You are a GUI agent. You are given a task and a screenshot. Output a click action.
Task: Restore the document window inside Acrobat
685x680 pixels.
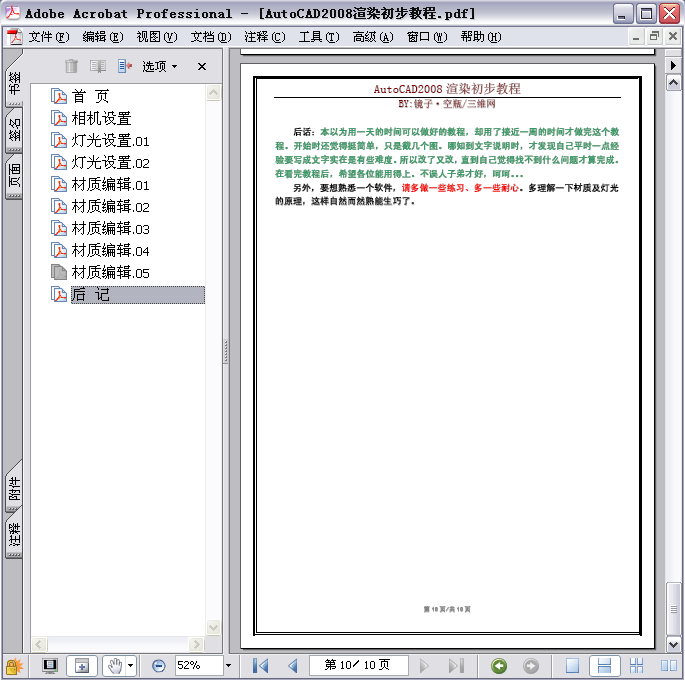point(654,36)
